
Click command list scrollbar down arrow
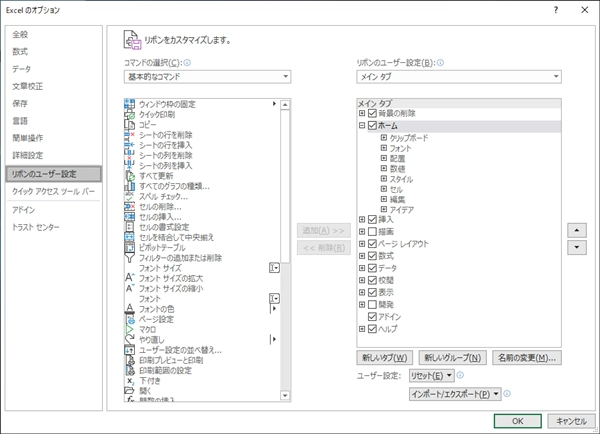285,395
